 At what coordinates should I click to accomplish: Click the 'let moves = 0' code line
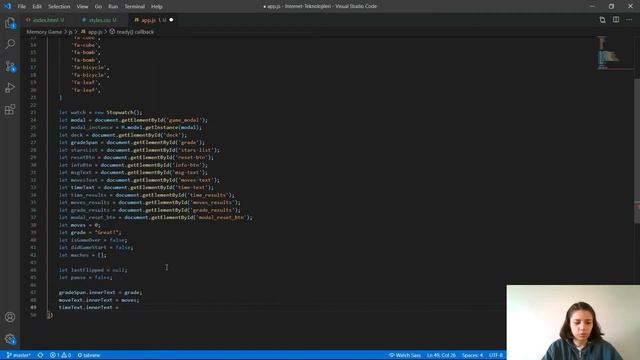tap(79, 225)
